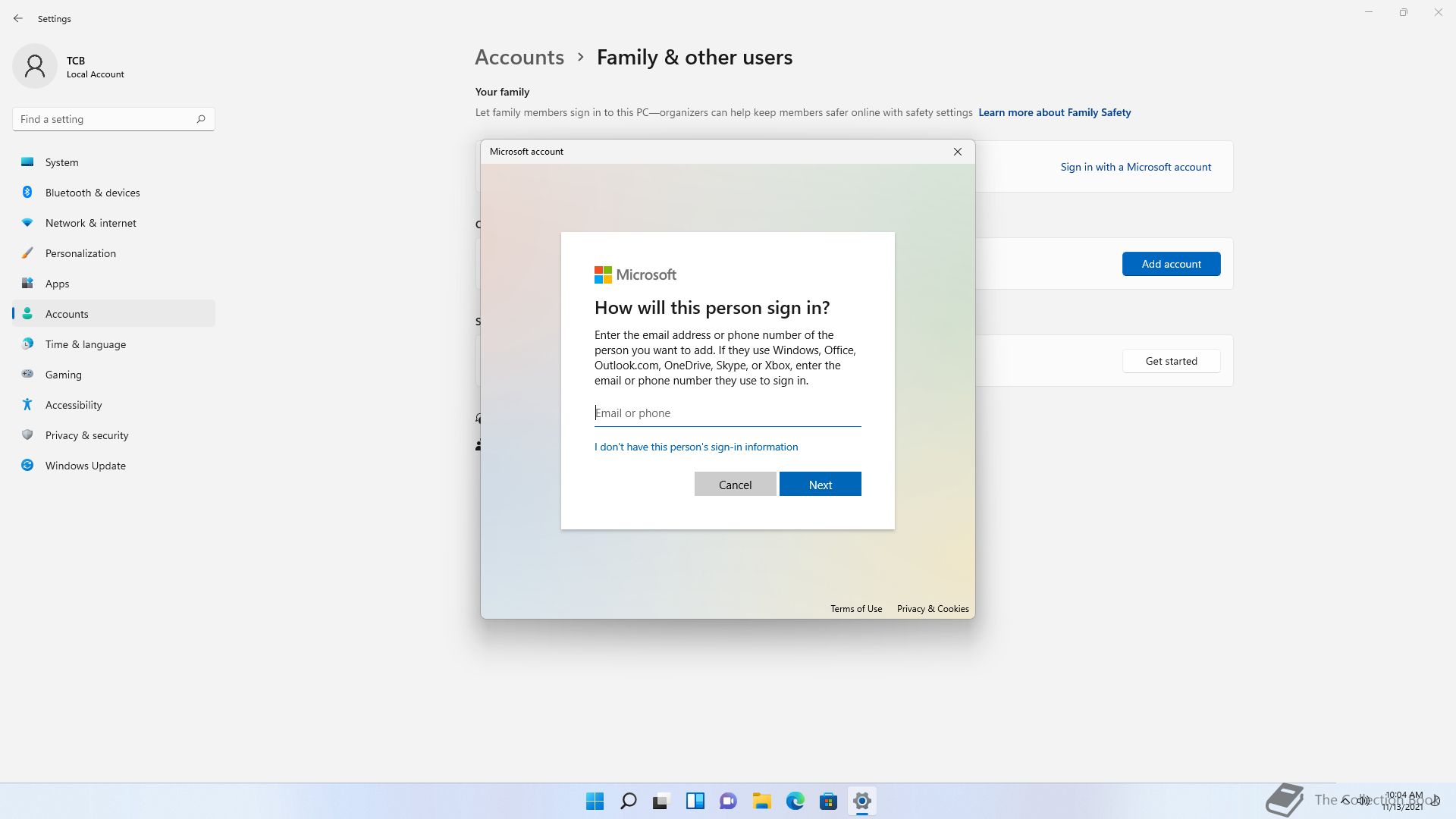Click the Time & language globe icon
Screen dimensions: 1456x819
[x=27, y=344]
